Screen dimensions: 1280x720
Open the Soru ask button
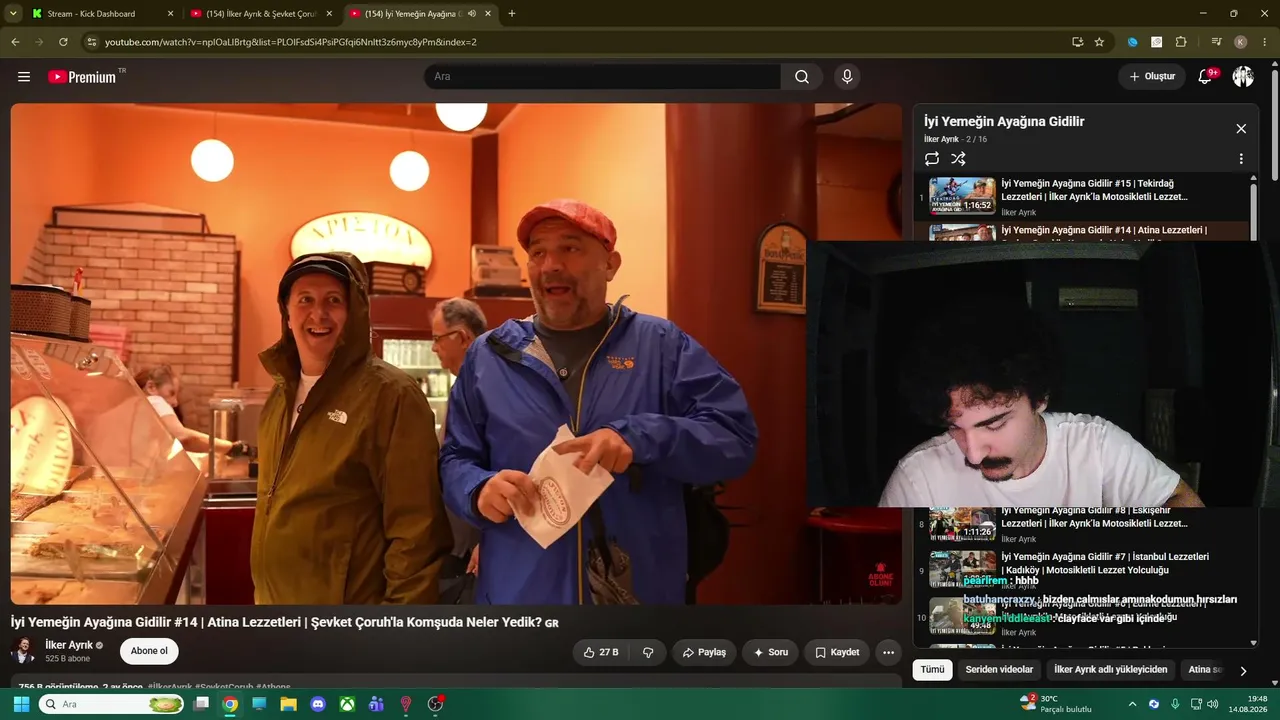tap(771, 652)
